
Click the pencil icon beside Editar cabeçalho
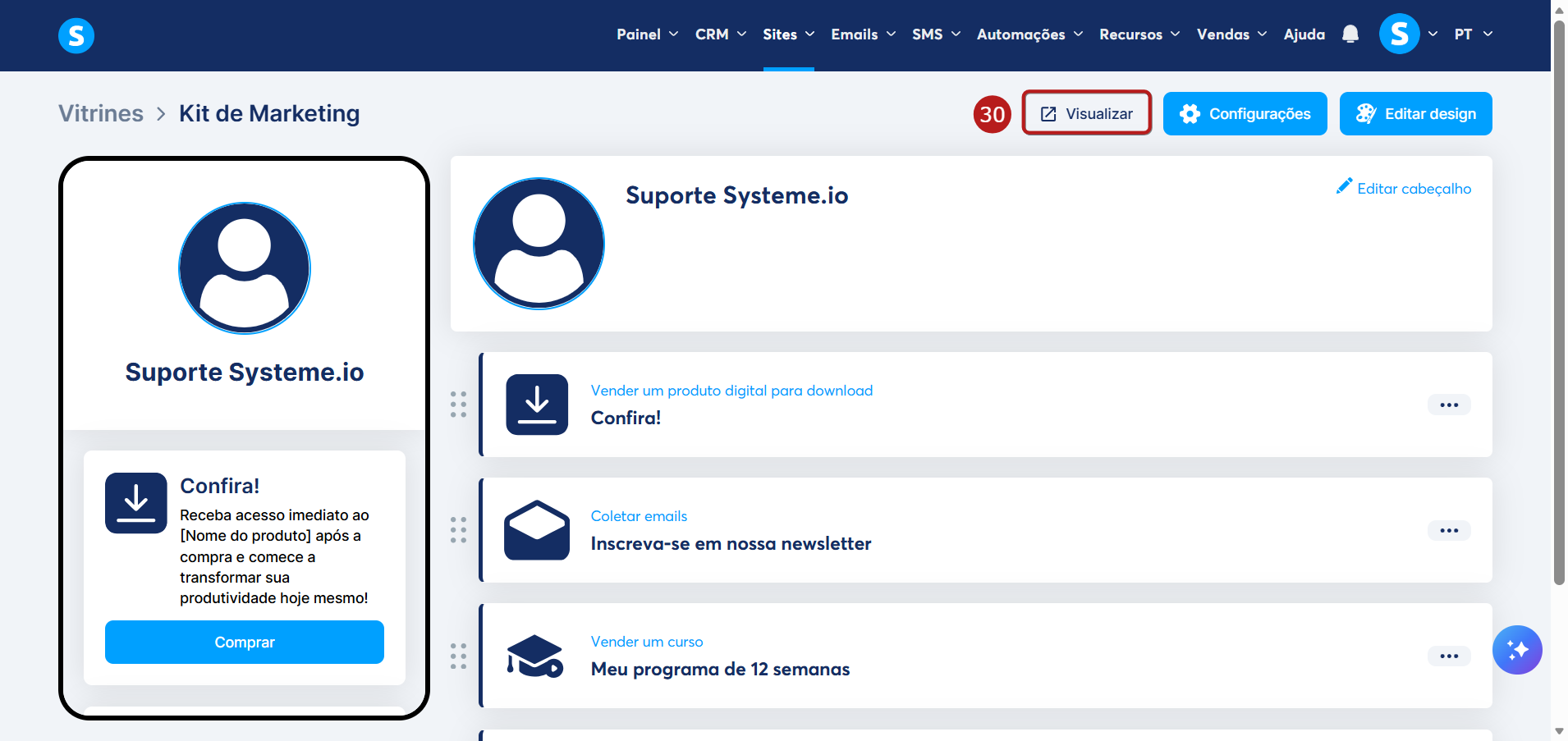click(x=1344, y=186)
